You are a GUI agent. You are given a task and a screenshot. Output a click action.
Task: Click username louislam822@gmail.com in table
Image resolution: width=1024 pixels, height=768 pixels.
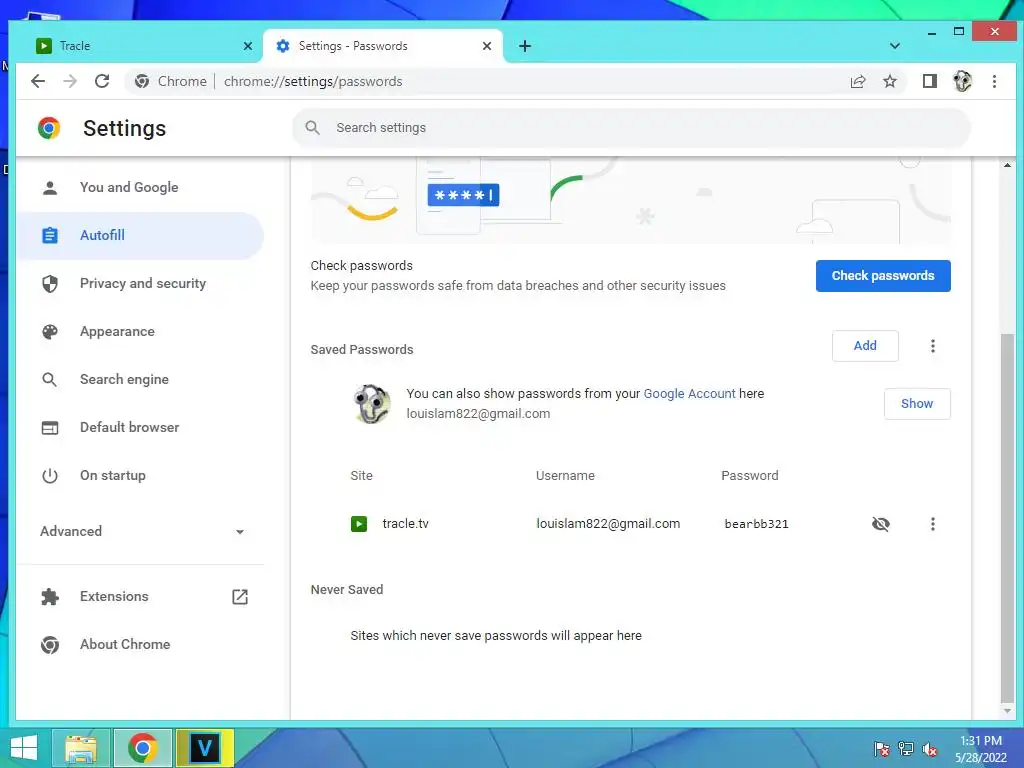click(x=608, y=524)
